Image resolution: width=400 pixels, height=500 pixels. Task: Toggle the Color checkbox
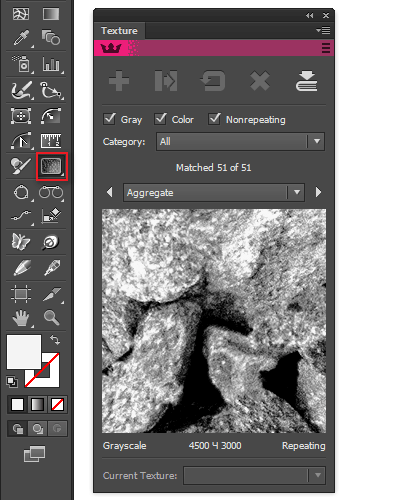pos(160,119)
